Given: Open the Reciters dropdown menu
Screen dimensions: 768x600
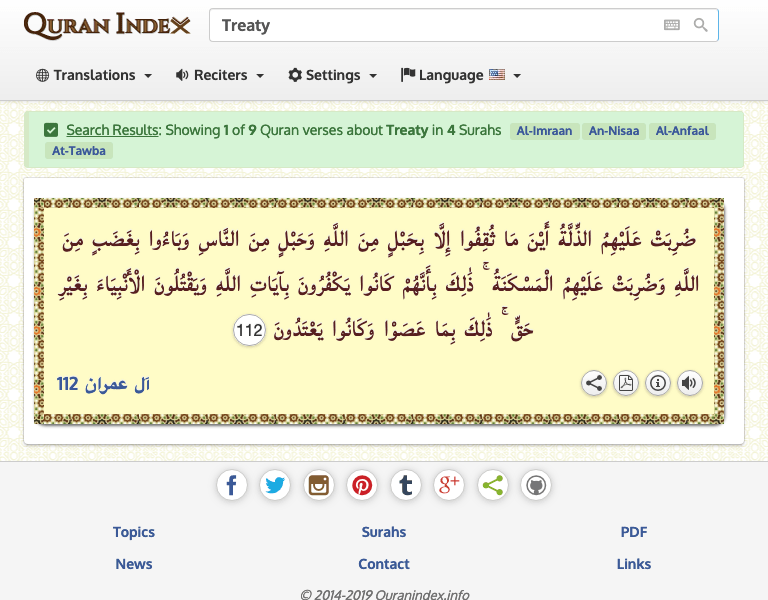Looking at the screenshot, I should click(x=220, y=75).
